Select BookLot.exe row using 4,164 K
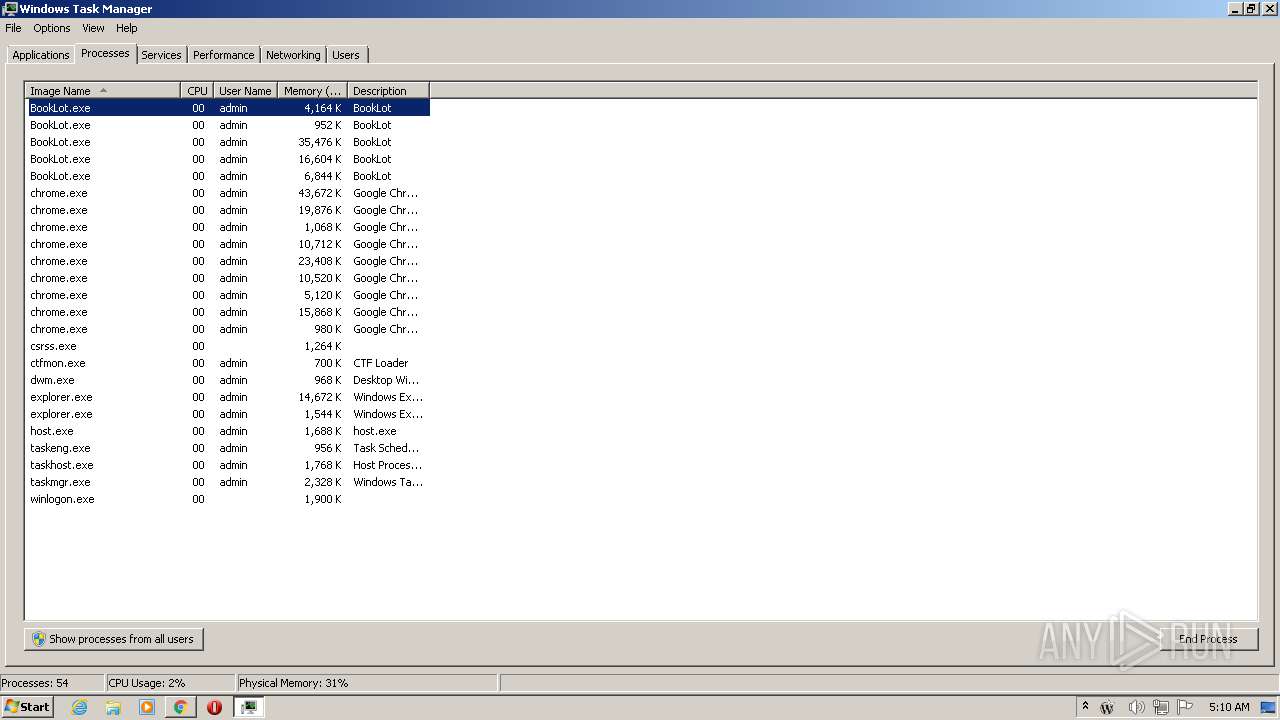Screen dimensions: 1280x720 click(x=228, y=108)
